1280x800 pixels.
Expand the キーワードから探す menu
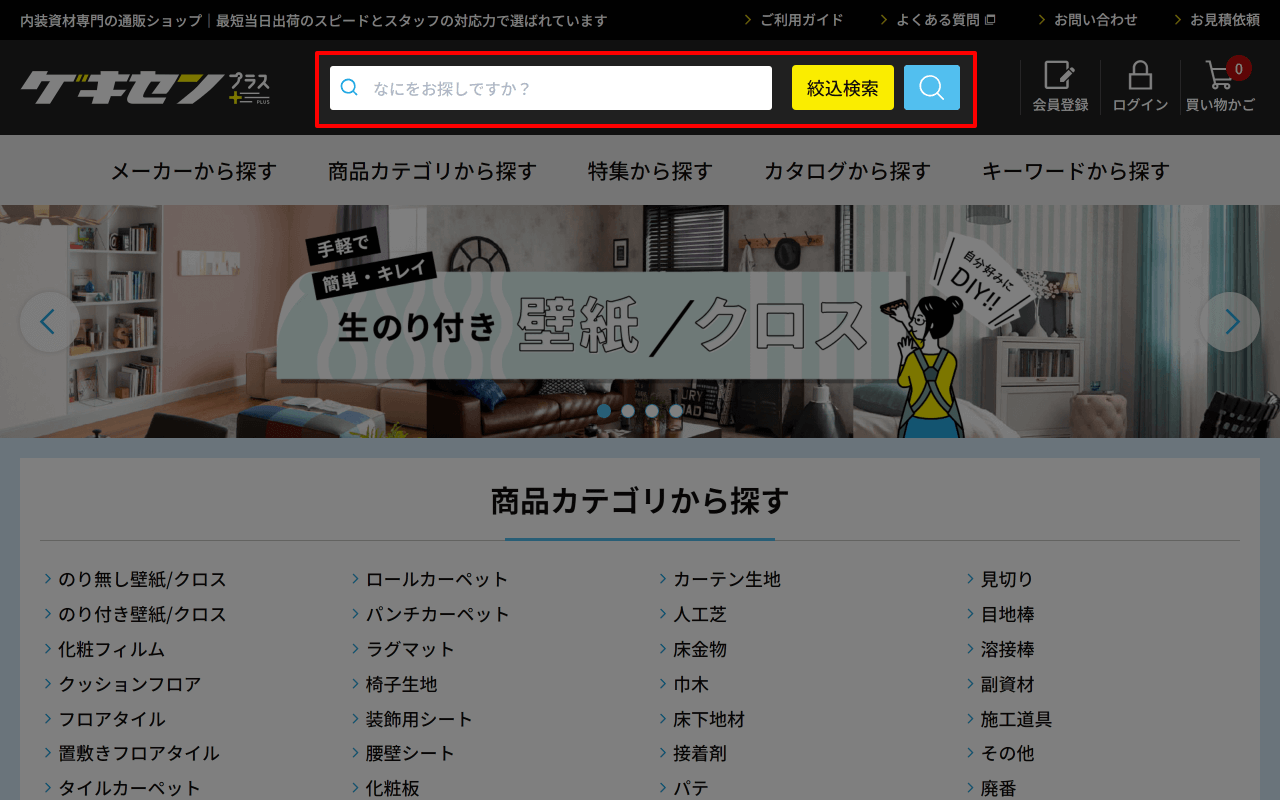point(1075,171)
